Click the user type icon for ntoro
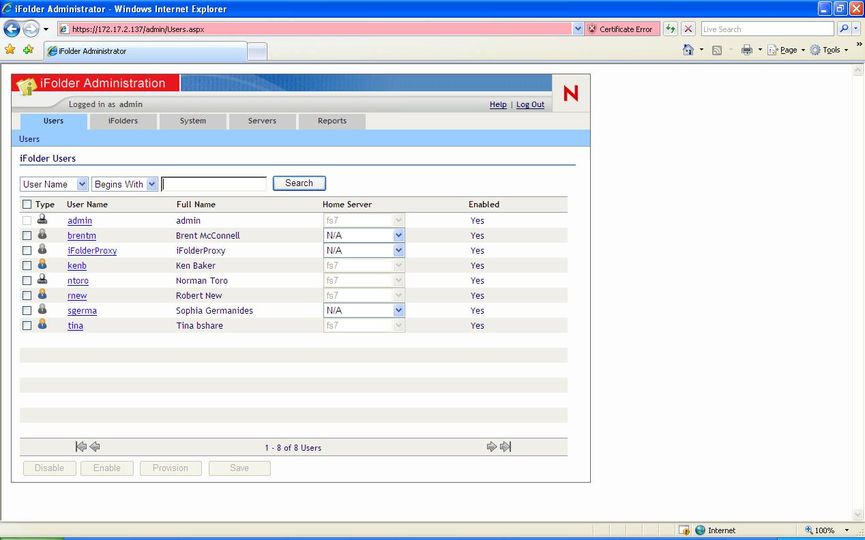 click(42, 279)
